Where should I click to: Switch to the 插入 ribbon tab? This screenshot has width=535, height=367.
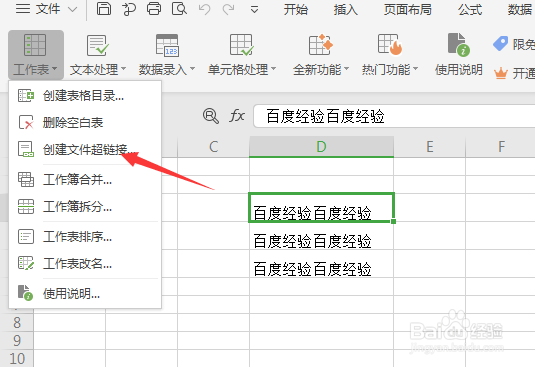(346, 10)
